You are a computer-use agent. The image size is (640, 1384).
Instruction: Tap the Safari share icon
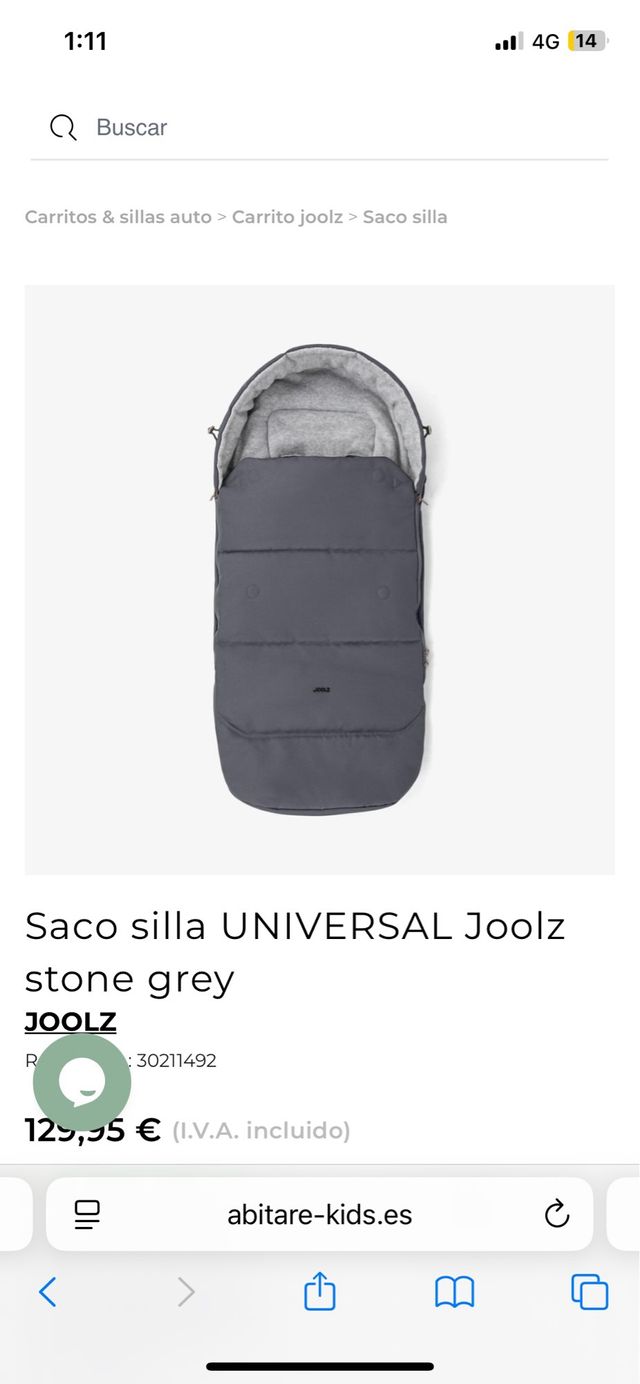[x=319, y=1291]
